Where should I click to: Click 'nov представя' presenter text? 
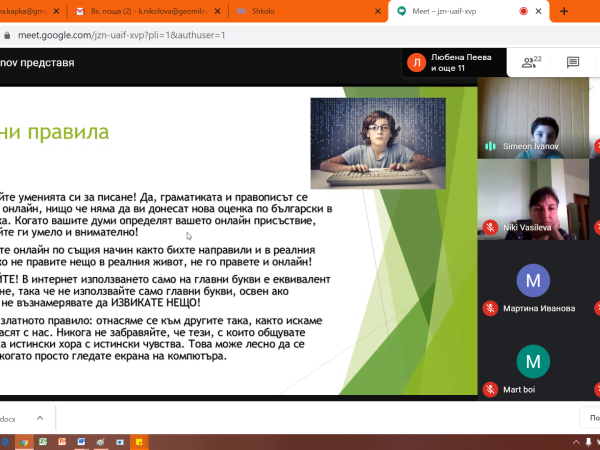pyautogui.click(x=37, y=63)
